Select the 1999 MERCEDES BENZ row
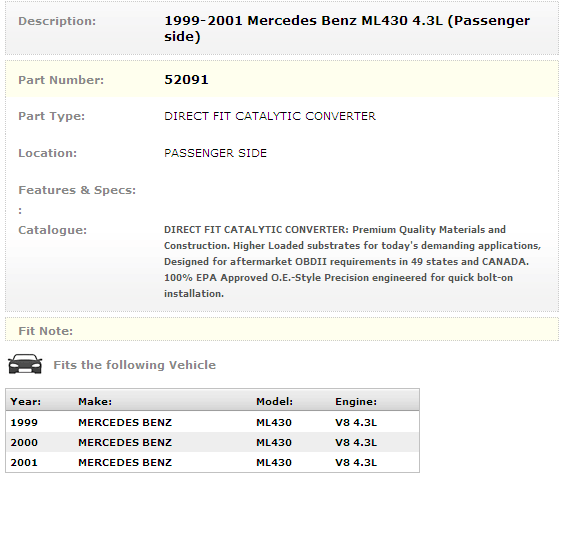570x545 pixels. pos(212,422)
